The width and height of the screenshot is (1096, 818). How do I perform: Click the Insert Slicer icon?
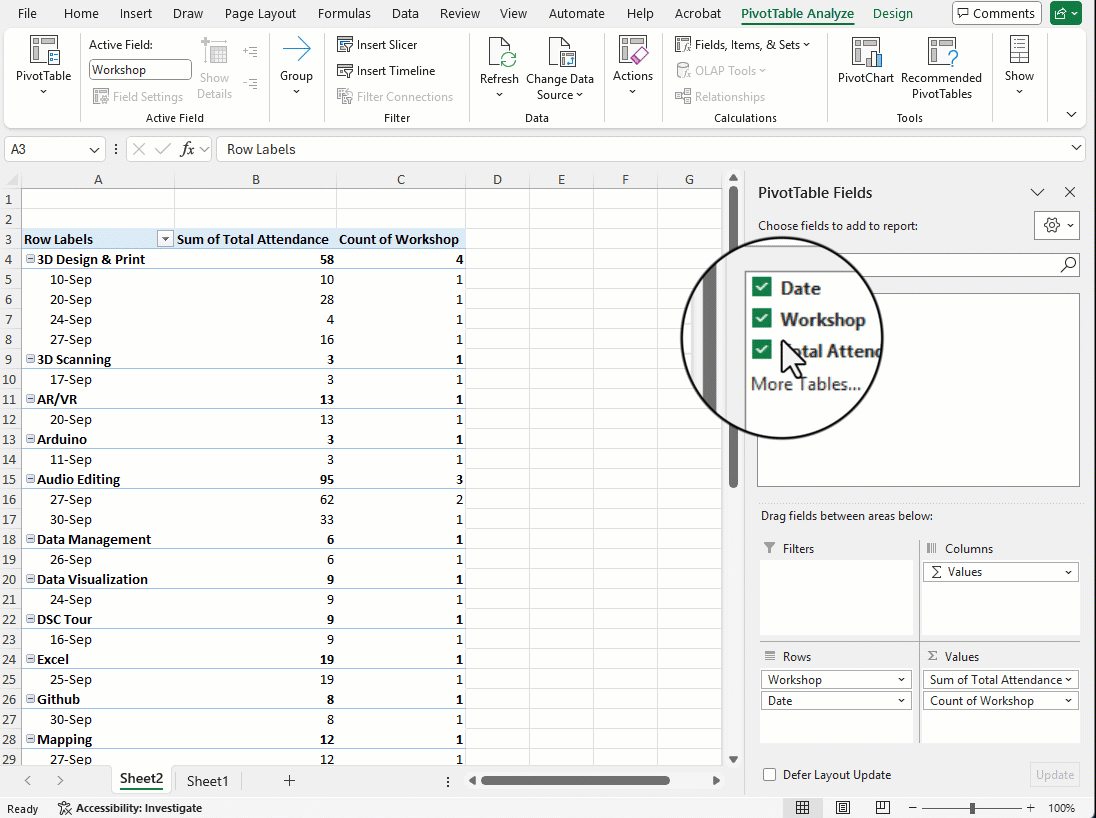345,45
